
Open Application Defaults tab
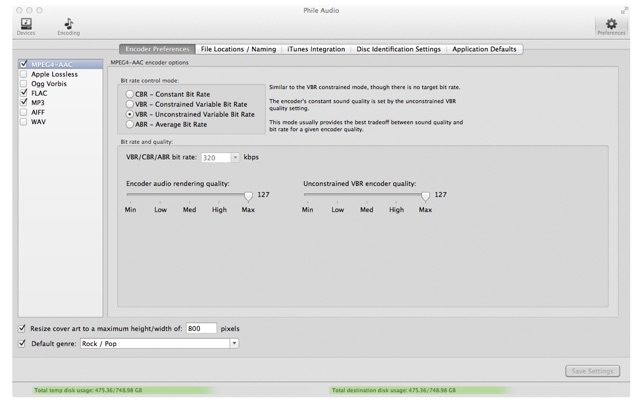tap(484, 49)
